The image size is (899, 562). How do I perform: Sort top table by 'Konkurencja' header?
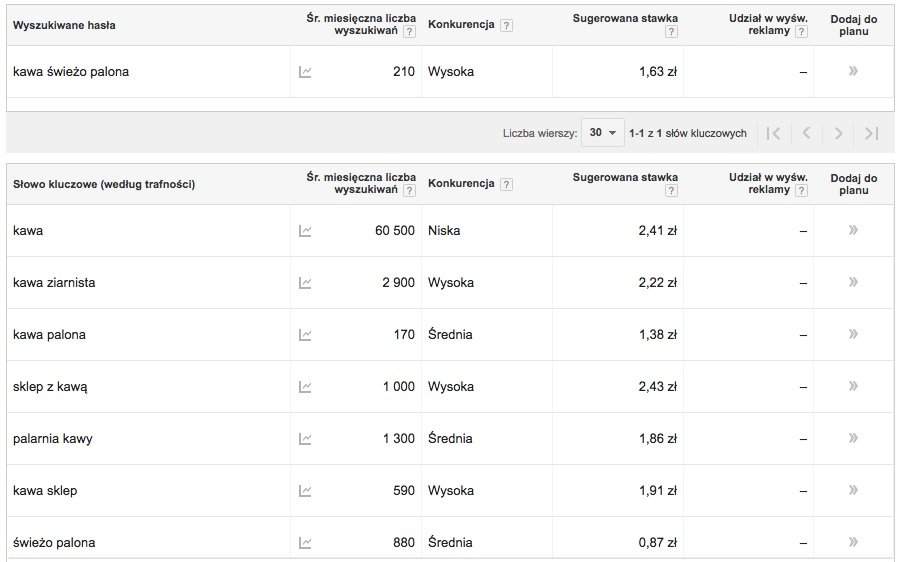click(x=461, y=24)
